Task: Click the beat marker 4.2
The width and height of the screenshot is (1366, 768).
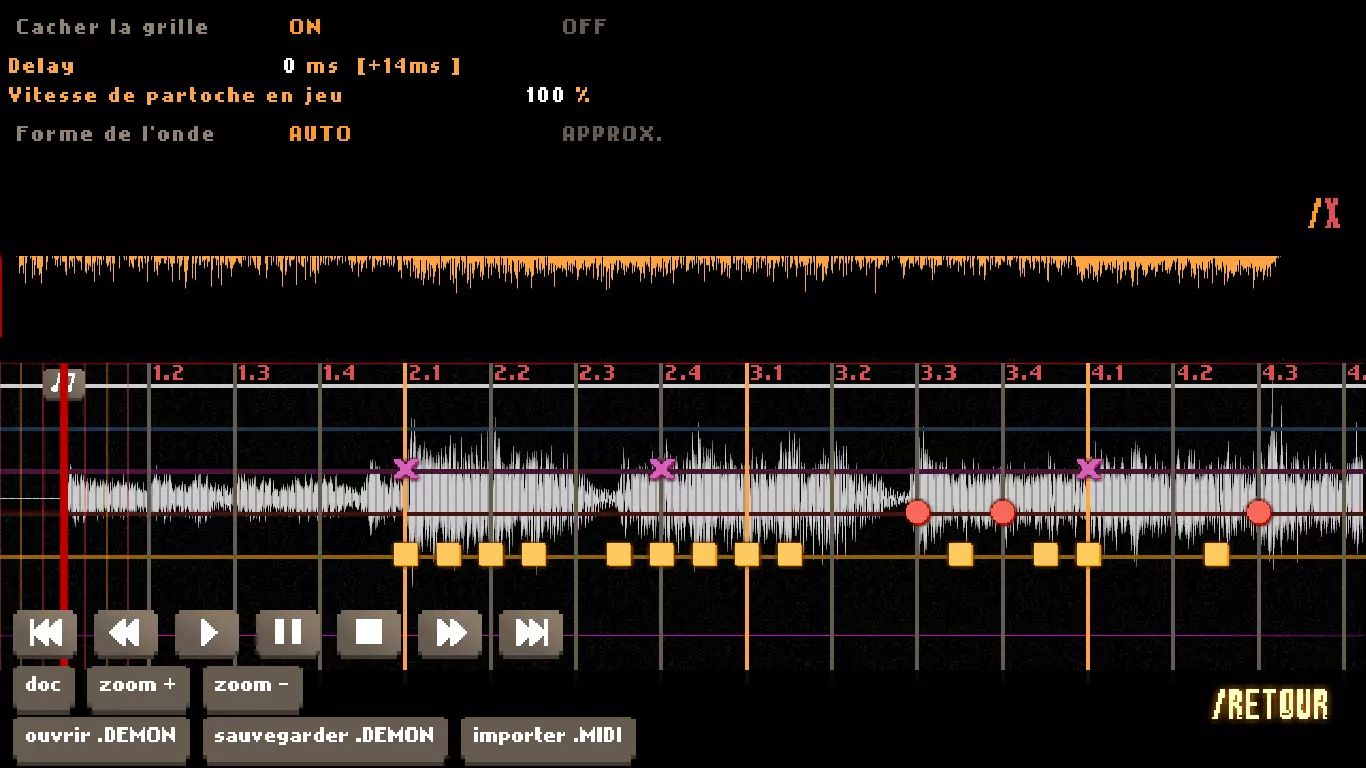Action: click(1194, 374)
